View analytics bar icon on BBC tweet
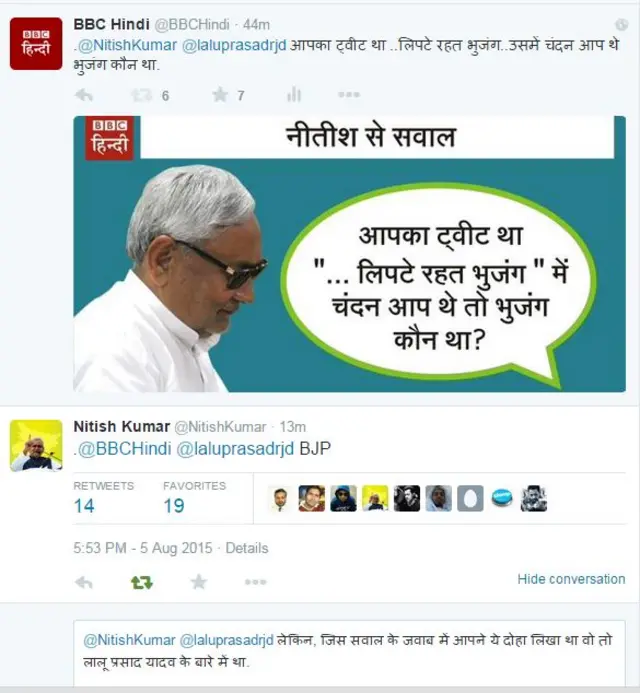The height and width of the screenshot is (693, 640). (x=294, y=95)
